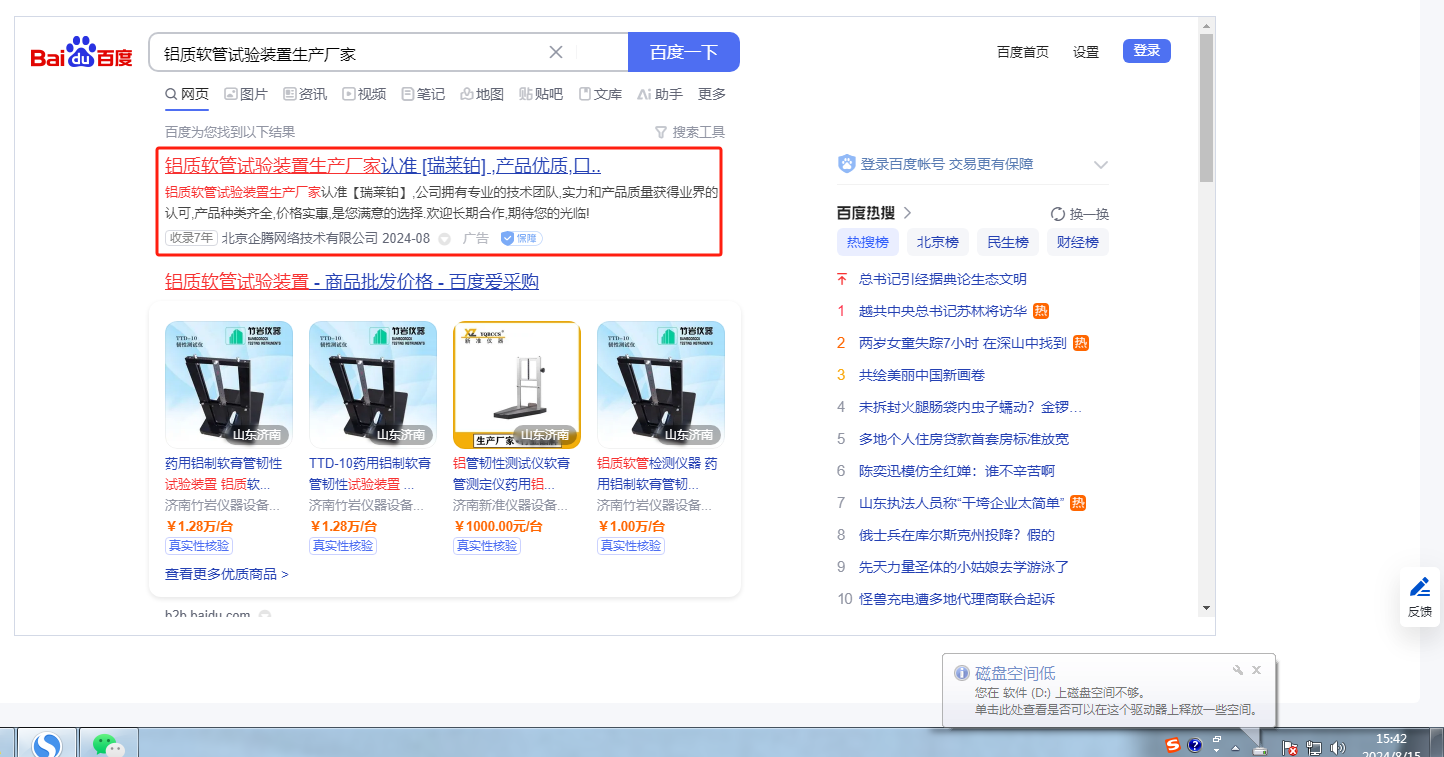1444x757 pixels.
Task: Click the 热 badge beside 两岁女童失踪7小时
Action: (1081, 343)
